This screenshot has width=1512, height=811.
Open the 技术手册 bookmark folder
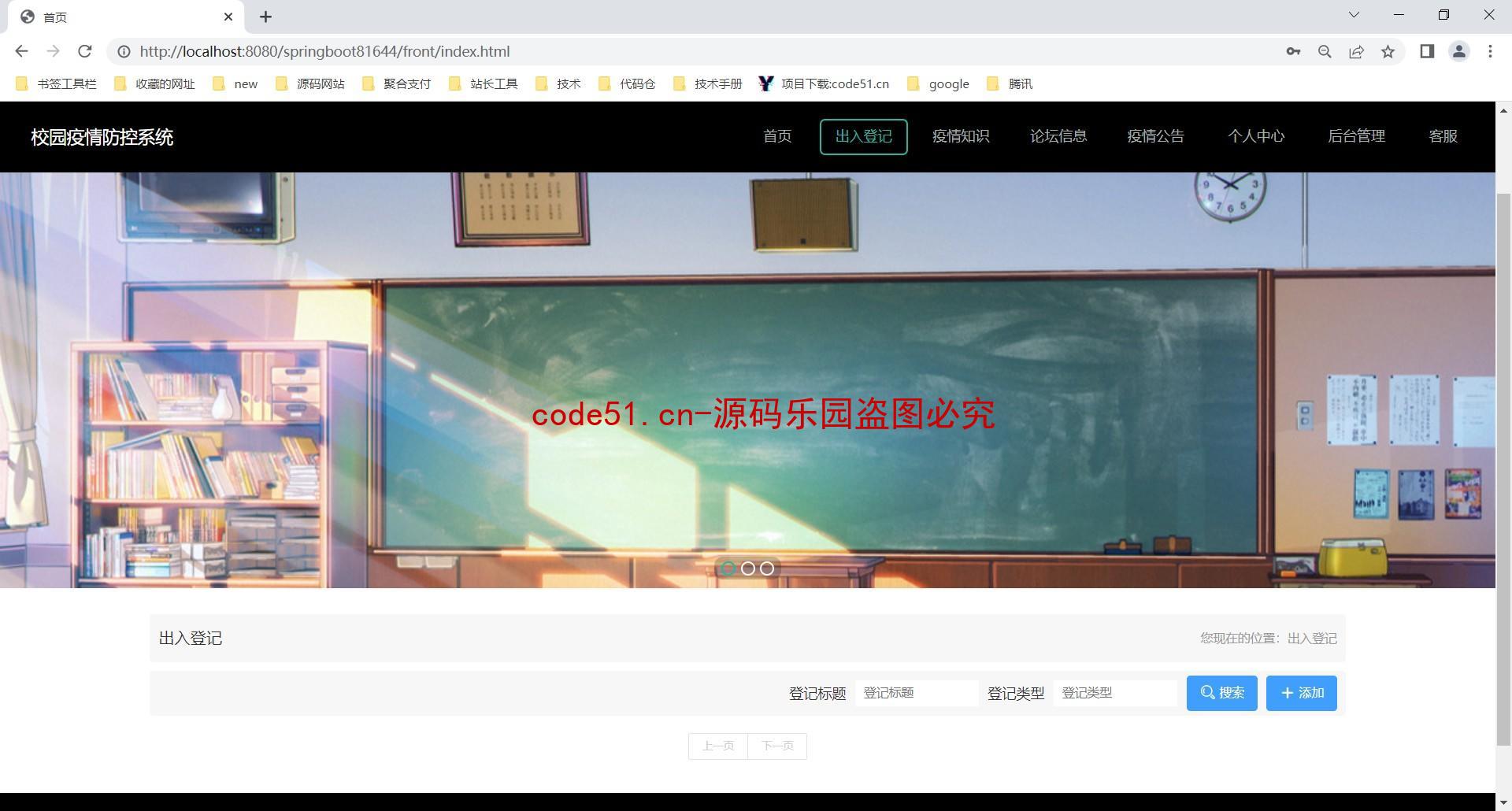708,83
